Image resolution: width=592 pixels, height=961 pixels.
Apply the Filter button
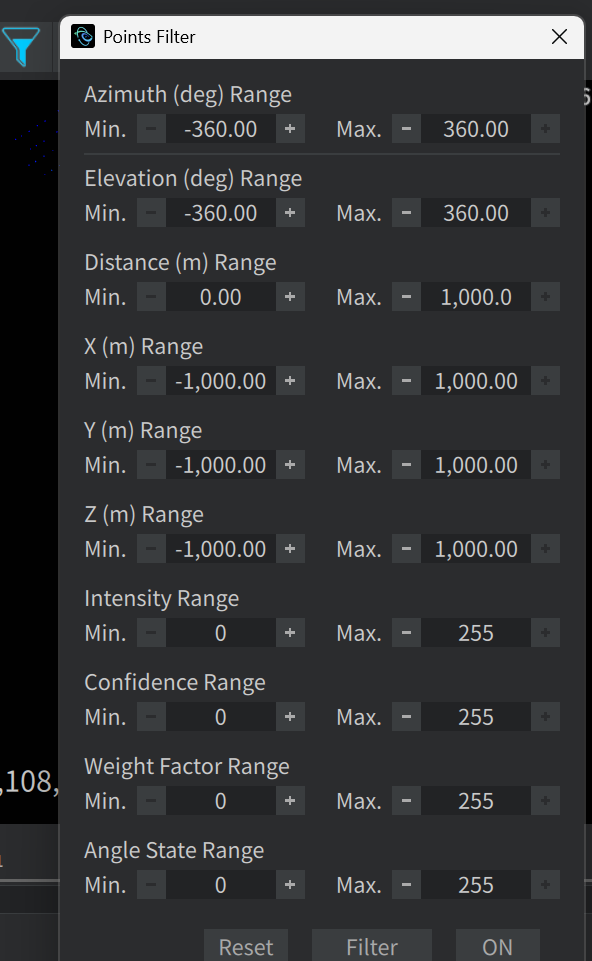coord(372,946)
